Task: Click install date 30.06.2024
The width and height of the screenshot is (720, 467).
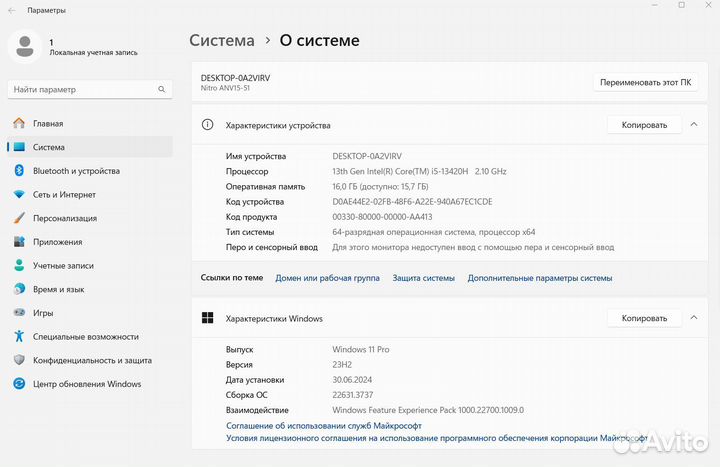Action: tap(352, 380)
